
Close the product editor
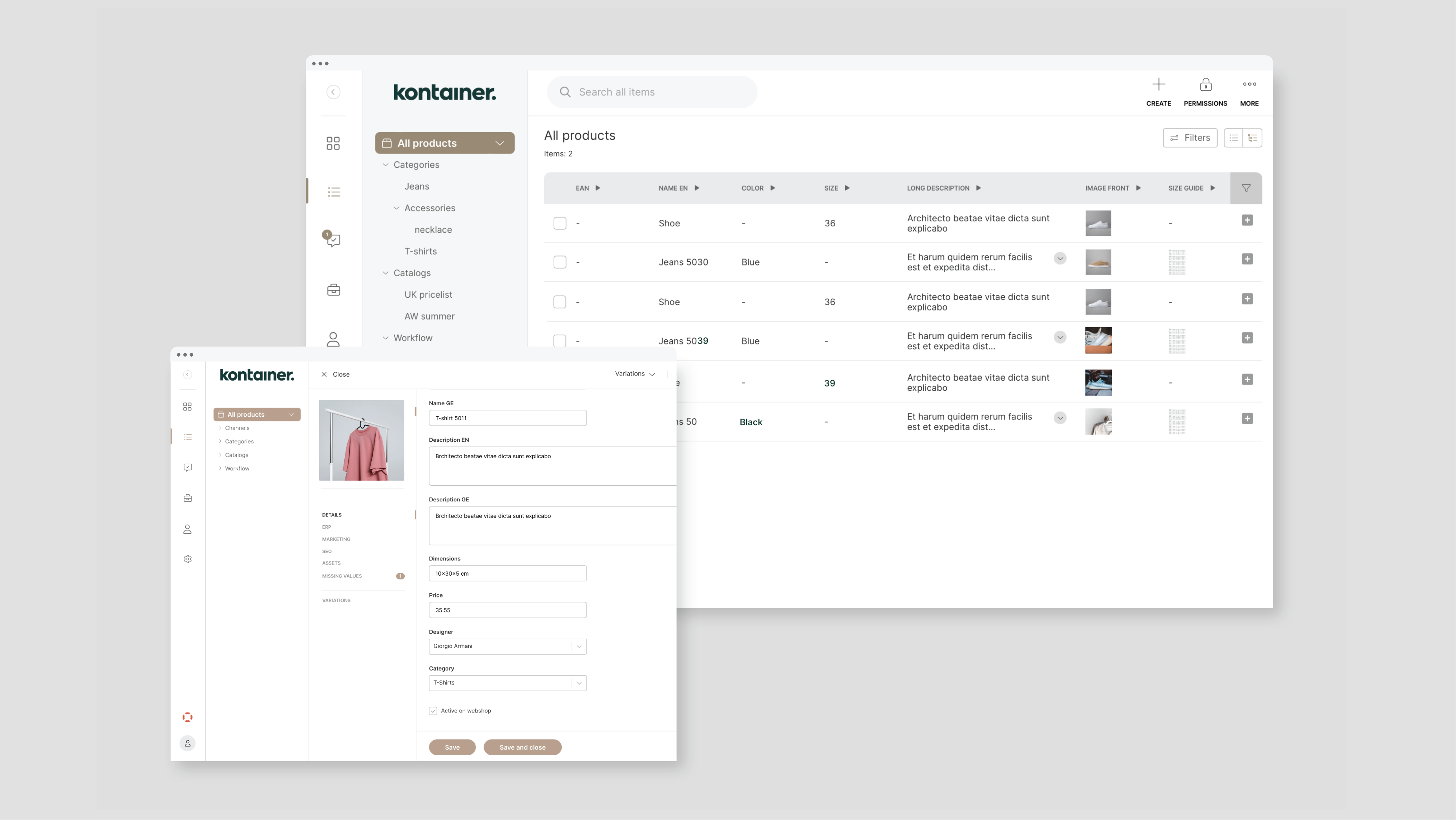click(x=336, y=374)
